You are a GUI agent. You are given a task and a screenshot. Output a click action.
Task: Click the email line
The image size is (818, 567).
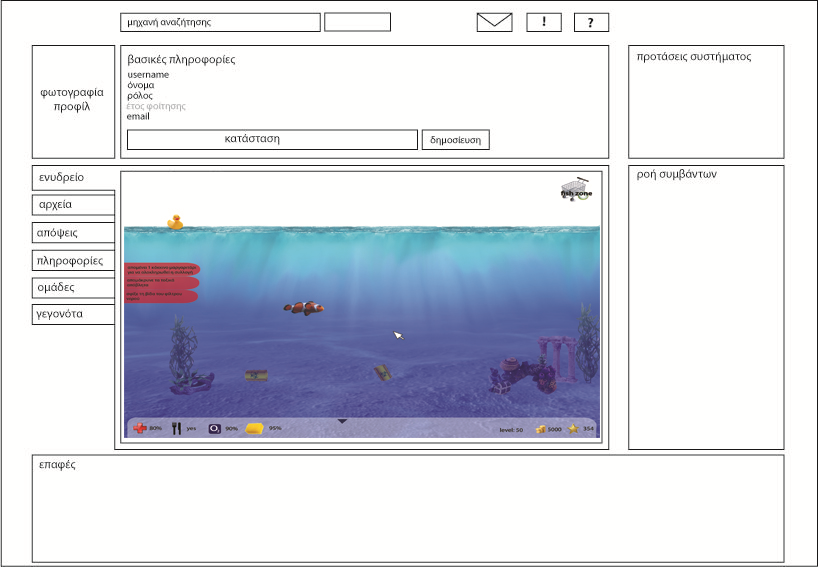(138, 116)
